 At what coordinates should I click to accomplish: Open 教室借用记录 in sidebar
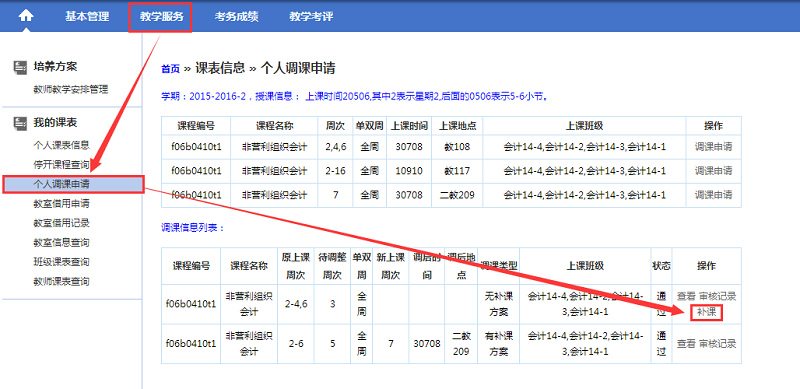(61, 223)
